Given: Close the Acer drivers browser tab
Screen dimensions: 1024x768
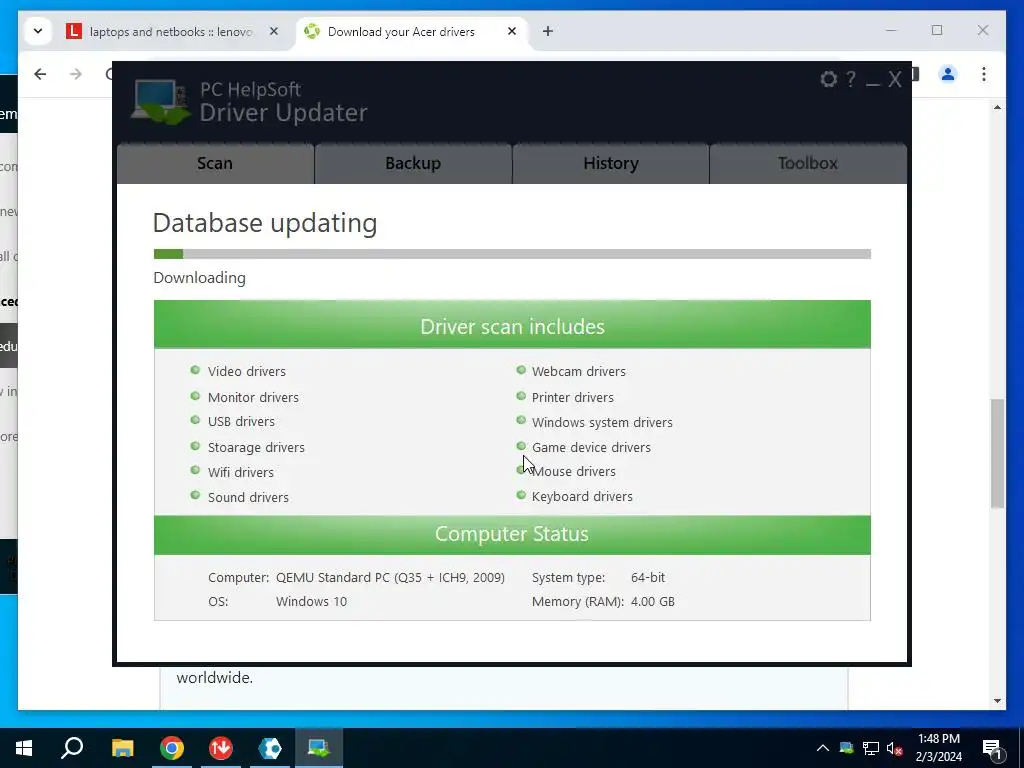Looking at the screenshot, I should click(x=512, y=31).
